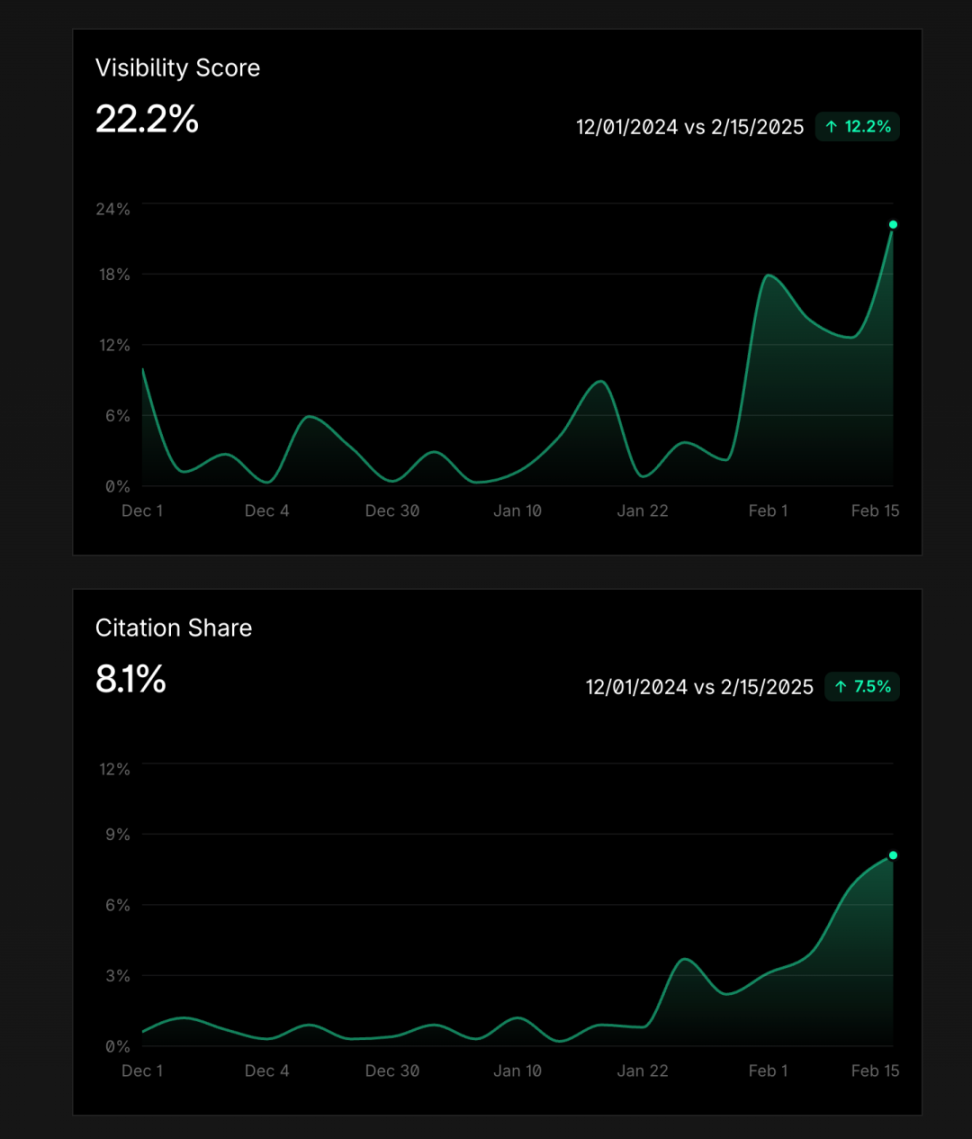This screenshot has width=972, height=1139.
Task: Click Dec 4 label on Citation Share axis
Action: pyautogui.click(x=267, y=1071)
